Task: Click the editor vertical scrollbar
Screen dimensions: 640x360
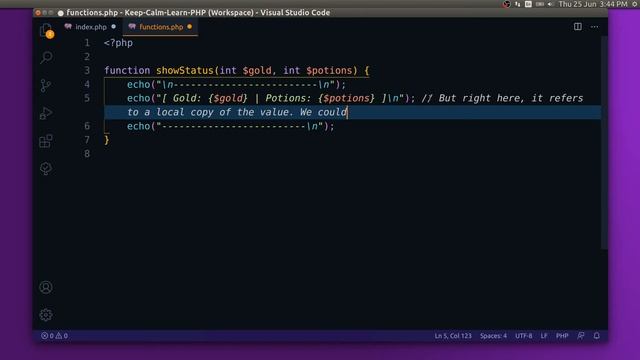Action: click(604, 143)
